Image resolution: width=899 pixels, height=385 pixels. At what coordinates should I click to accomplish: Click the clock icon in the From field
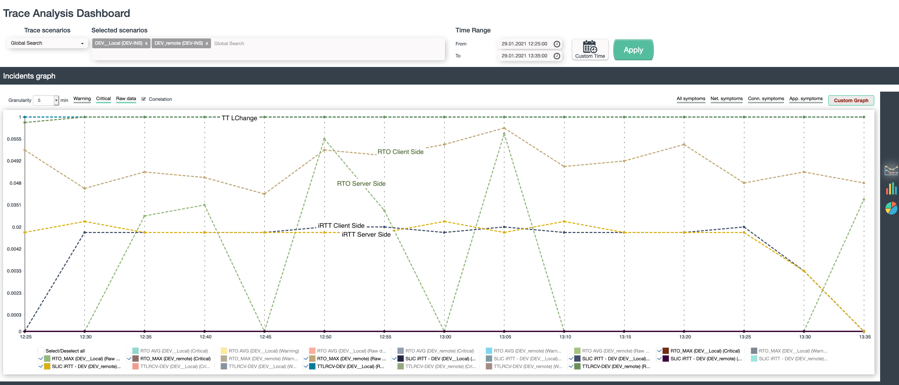point(557,44)
